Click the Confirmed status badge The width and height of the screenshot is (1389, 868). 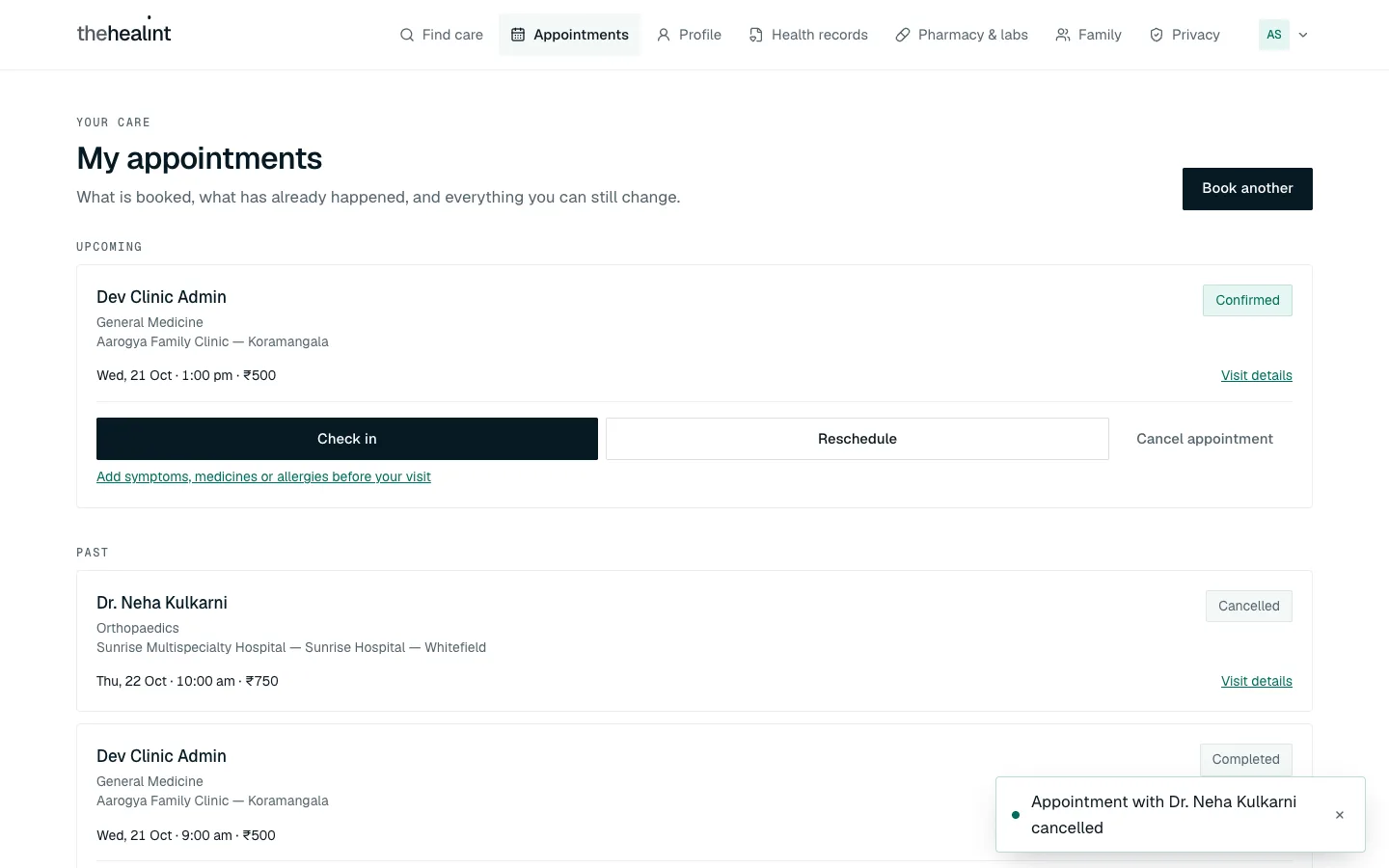pyautogui.click(x=1247, y=300)
